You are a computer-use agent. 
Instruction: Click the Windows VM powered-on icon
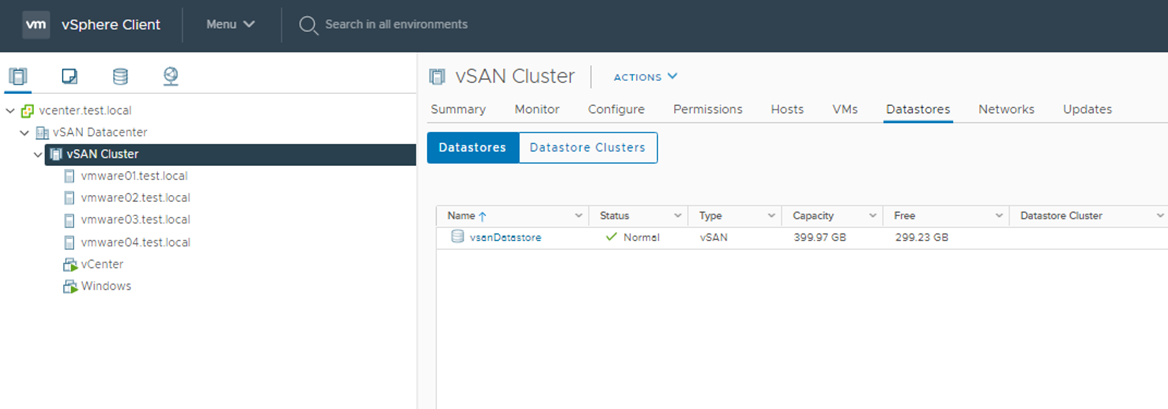[x=70, y=286]
